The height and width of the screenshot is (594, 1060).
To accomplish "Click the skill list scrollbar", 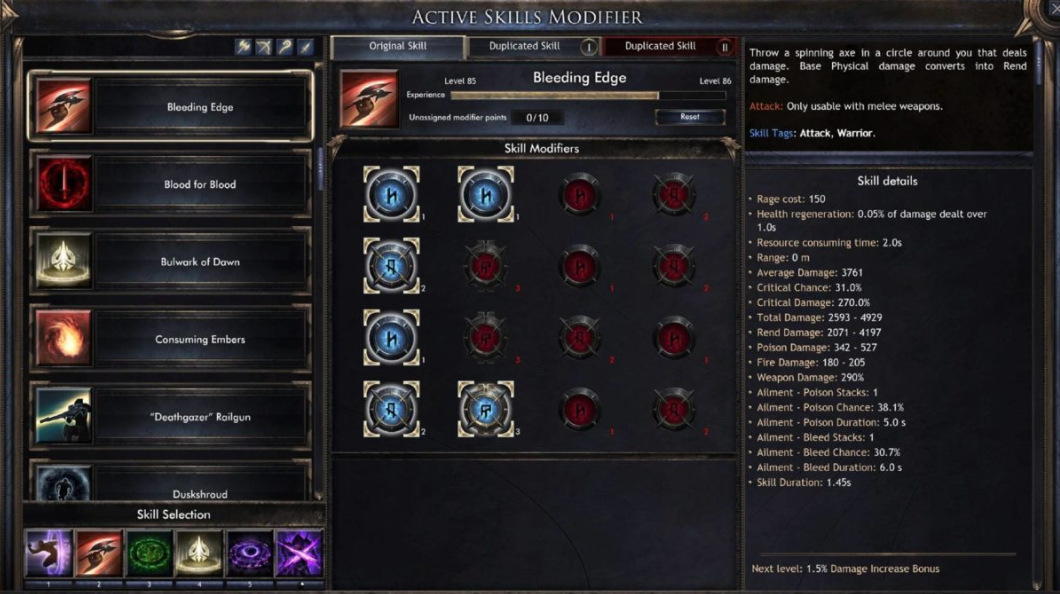I will click(x=320, y=169).
